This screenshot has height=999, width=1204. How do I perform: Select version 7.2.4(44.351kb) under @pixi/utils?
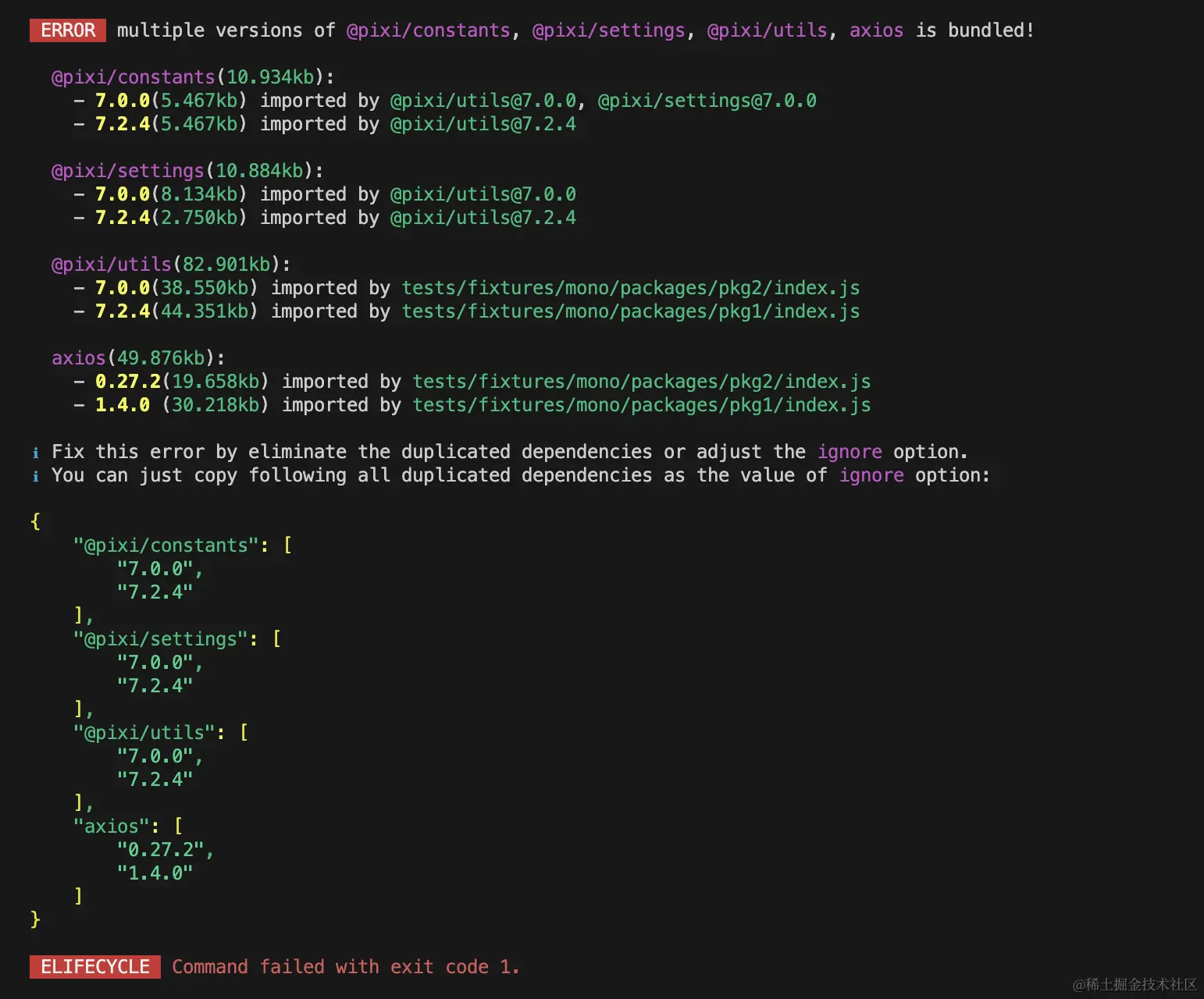click(x=176, y=311)
